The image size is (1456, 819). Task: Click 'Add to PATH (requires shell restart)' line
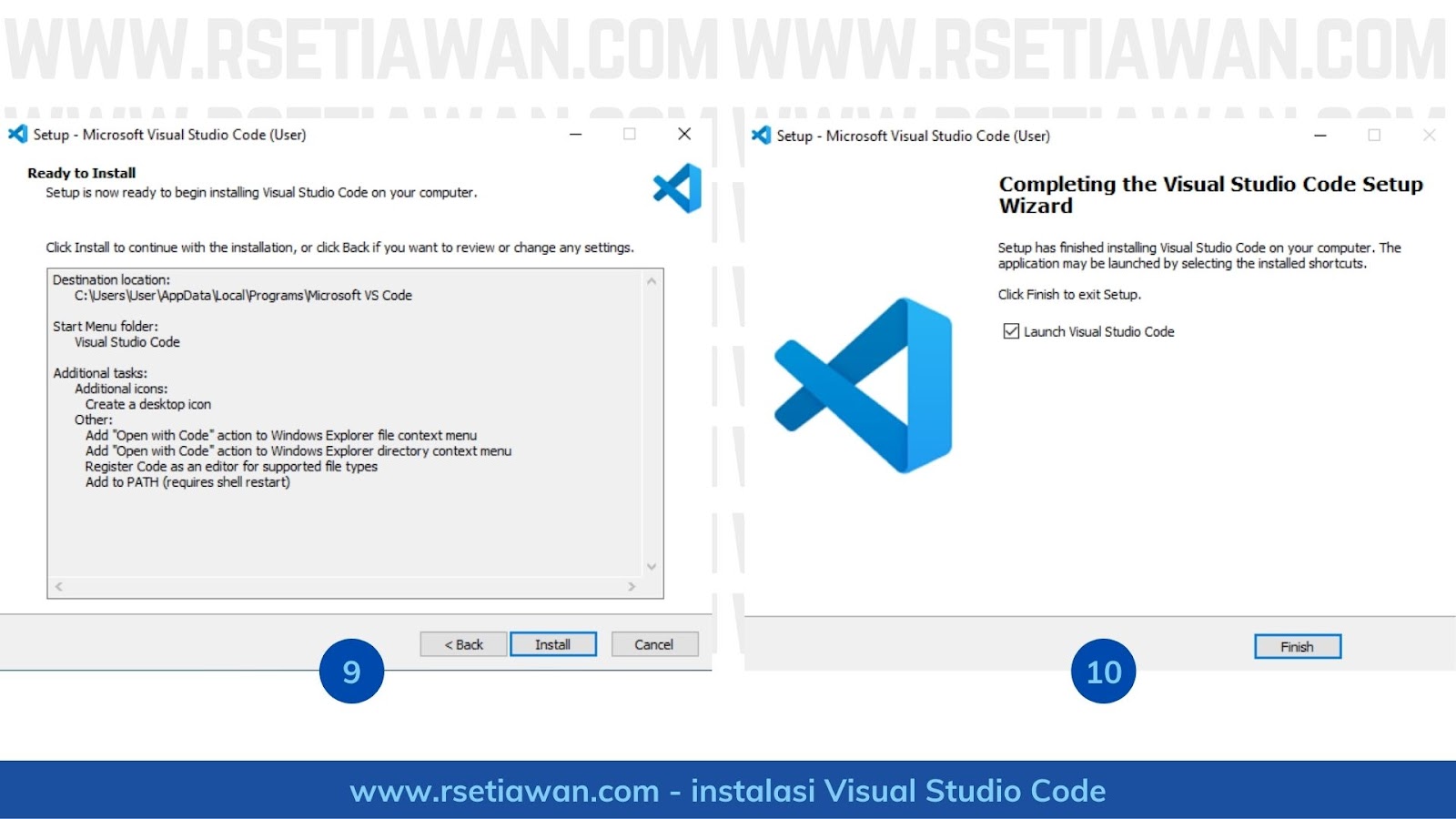coord(187,482)
